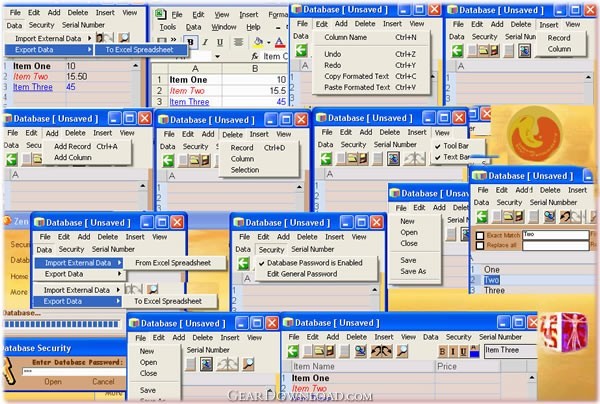Check the Exact Match checkbox

pos(480,234)
